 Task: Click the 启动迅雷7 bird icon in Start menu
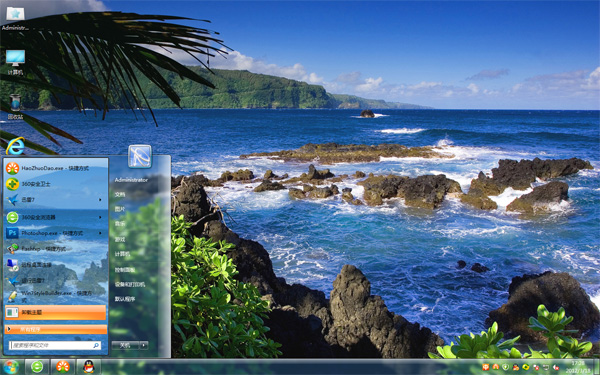(12, 280)
